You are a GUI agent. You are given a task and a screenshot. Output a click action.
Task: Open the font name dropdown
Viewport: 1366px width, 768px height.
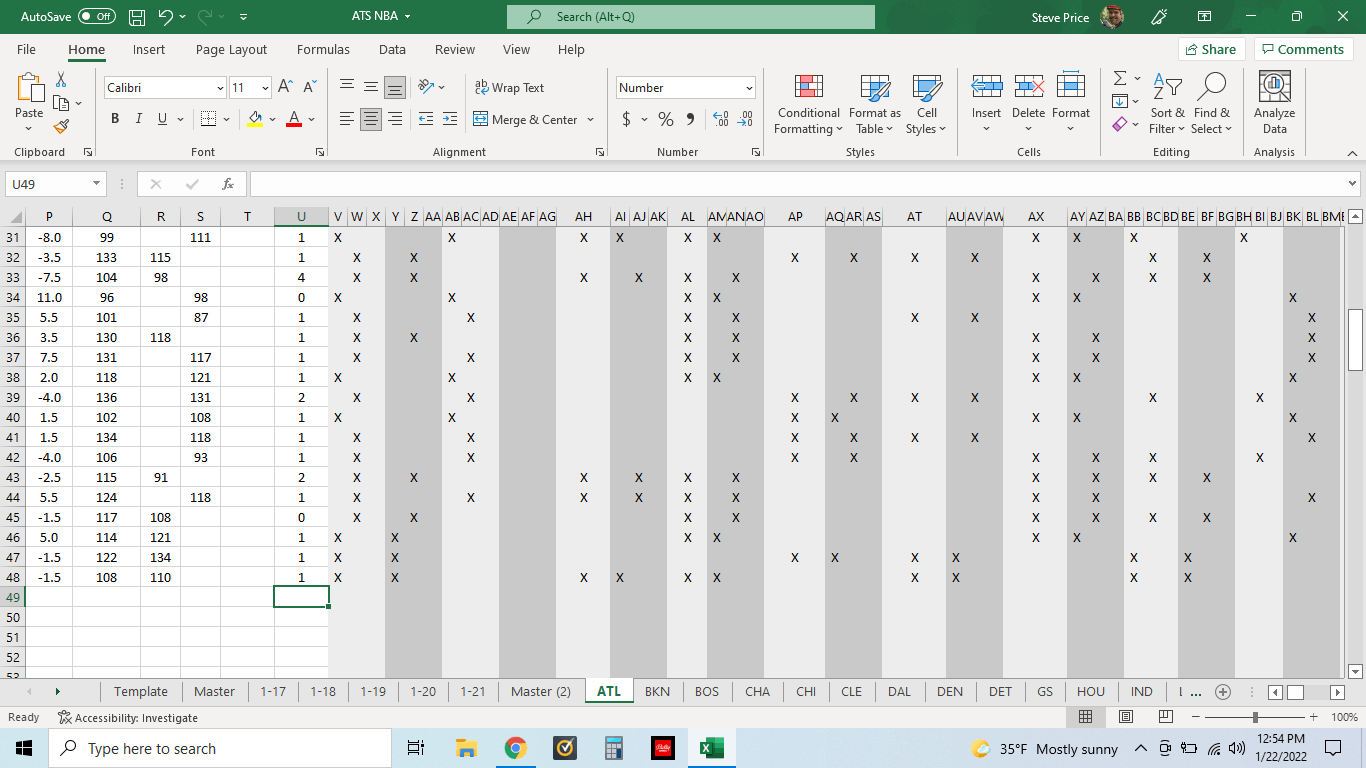click(220, 88)
